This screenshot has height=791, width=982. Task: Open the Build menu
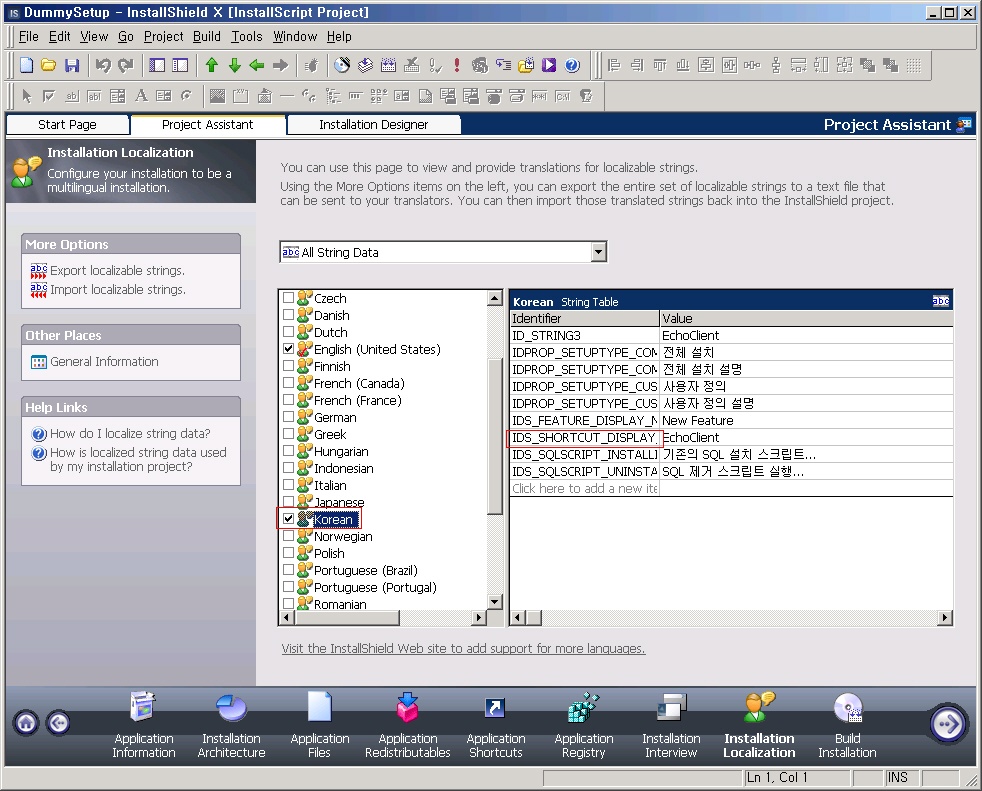(x=207, y=36)
